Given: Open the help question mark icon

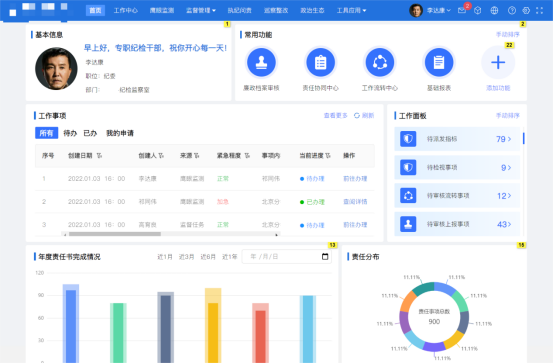Looking at the screenshot, I should click(512, 11).
